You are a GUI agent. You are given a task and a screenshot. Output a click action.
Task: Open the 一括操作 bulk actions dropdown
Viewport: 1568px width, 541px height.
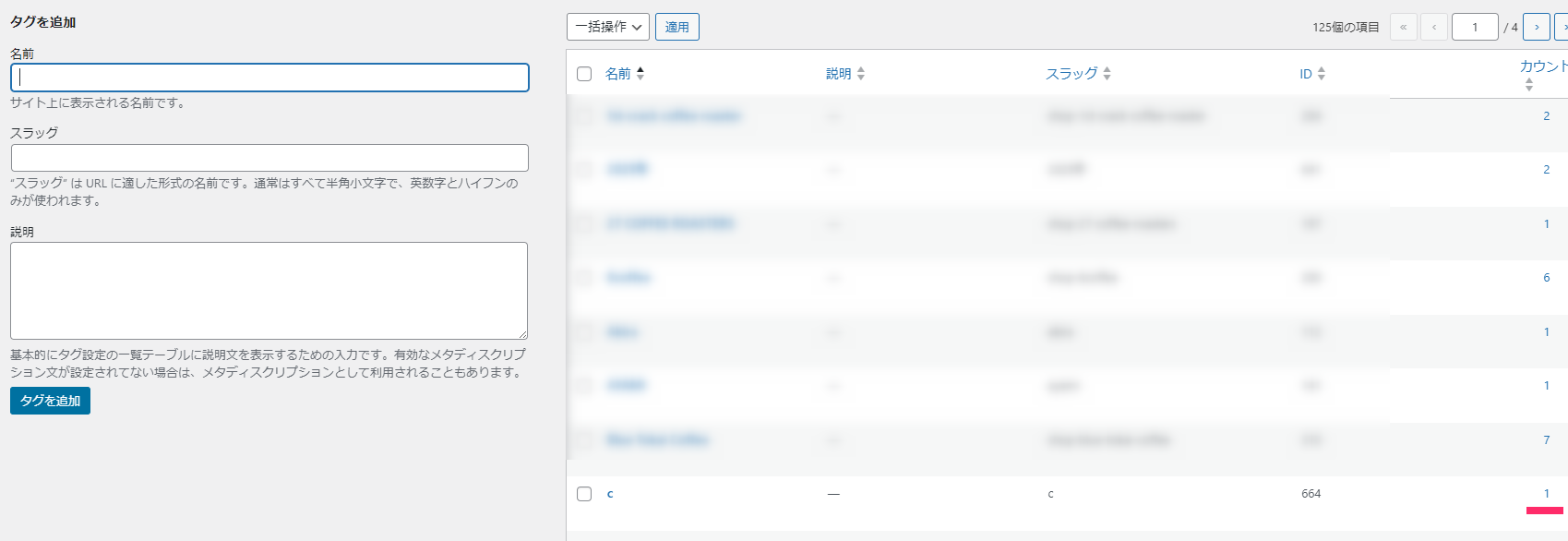pos(608,27)
